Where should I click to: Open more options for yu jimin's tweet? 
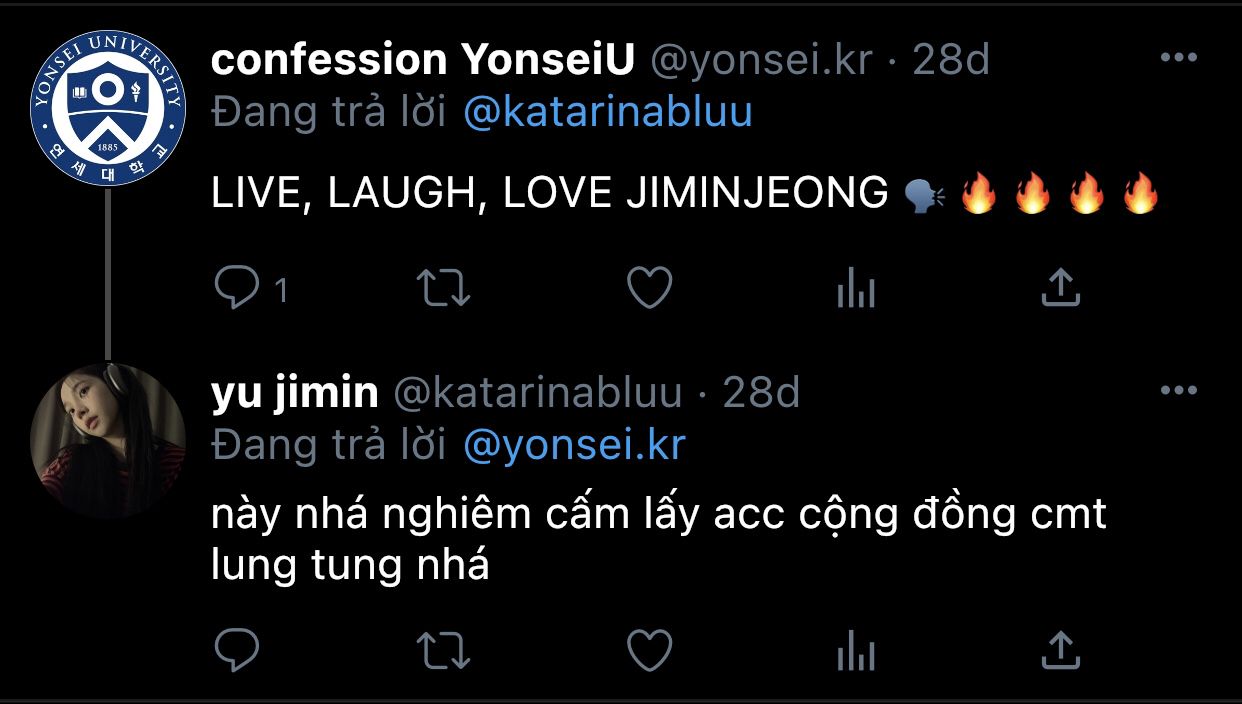[x=1178, y=391]
